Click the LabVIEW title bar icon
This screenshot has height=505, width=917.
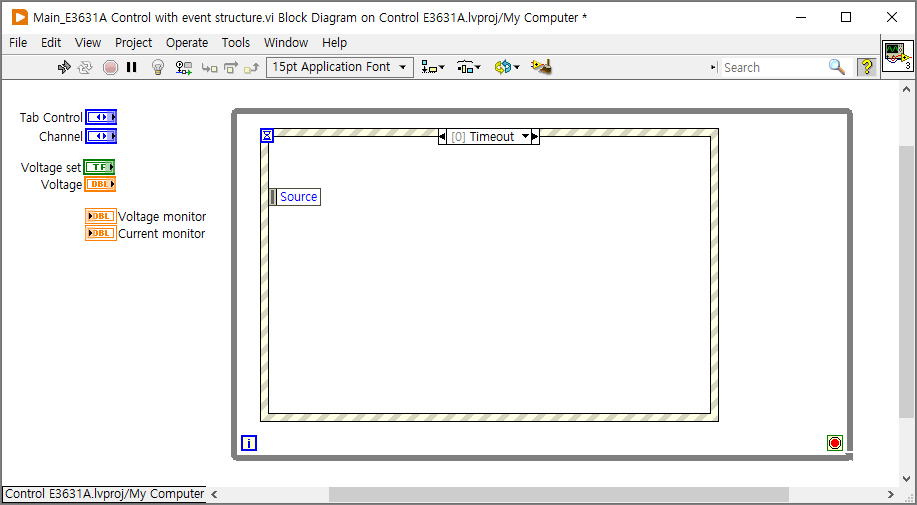[x=20, y=18]
